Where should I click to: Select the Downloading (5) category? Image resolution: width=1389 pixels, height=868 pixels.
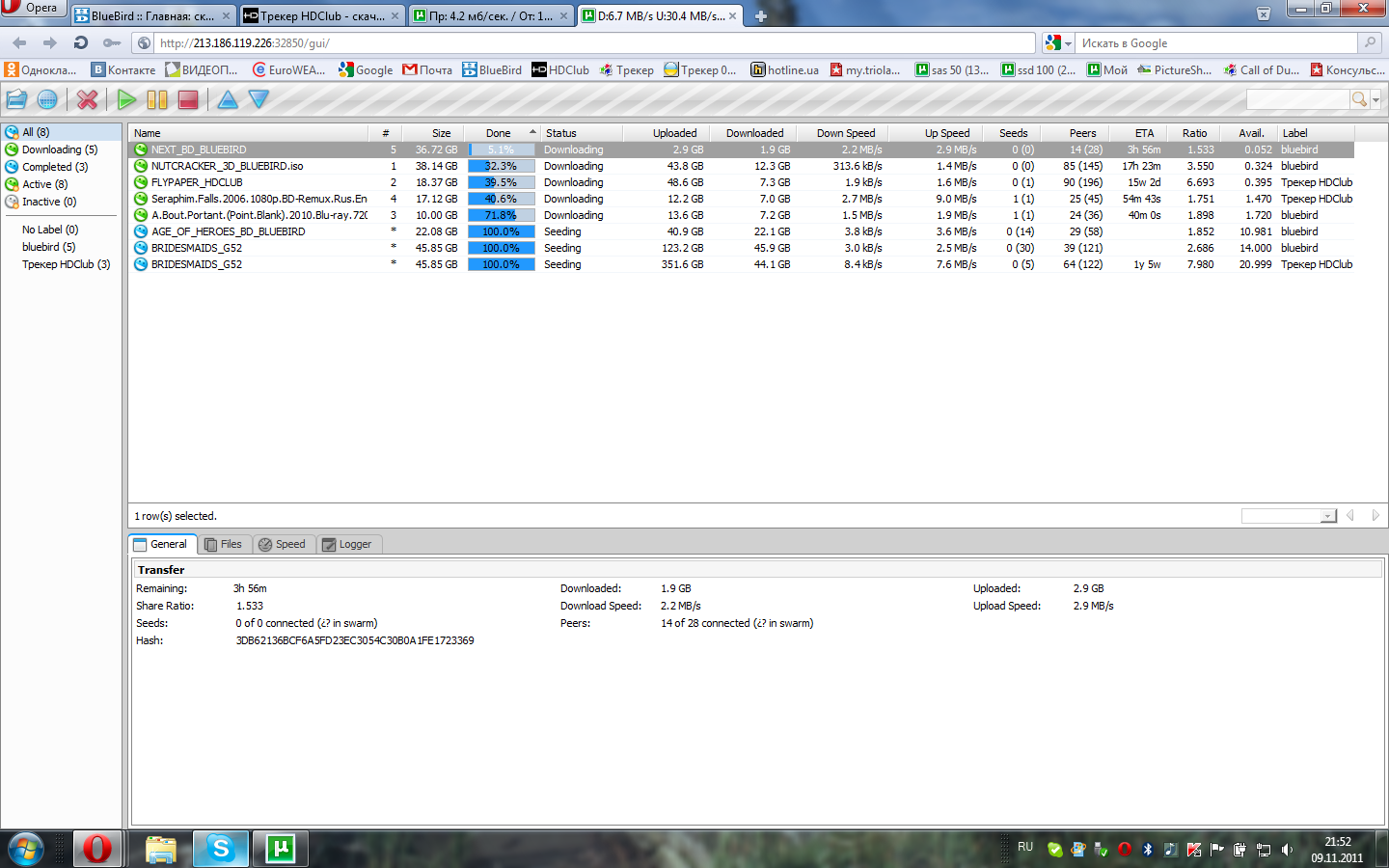[60, 149]
